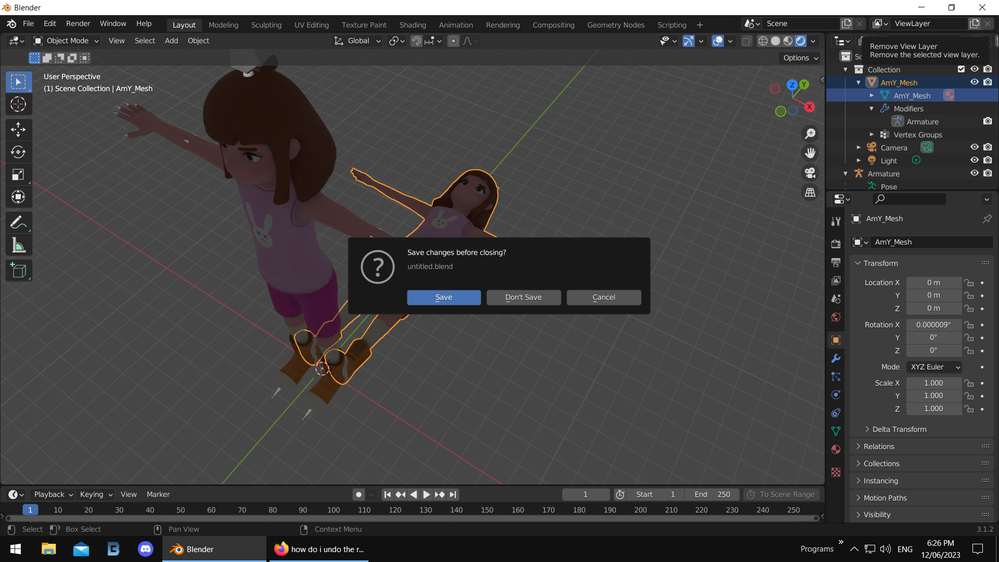
Task: Open the Object Mode dropdown
Action: coord(66,41)
